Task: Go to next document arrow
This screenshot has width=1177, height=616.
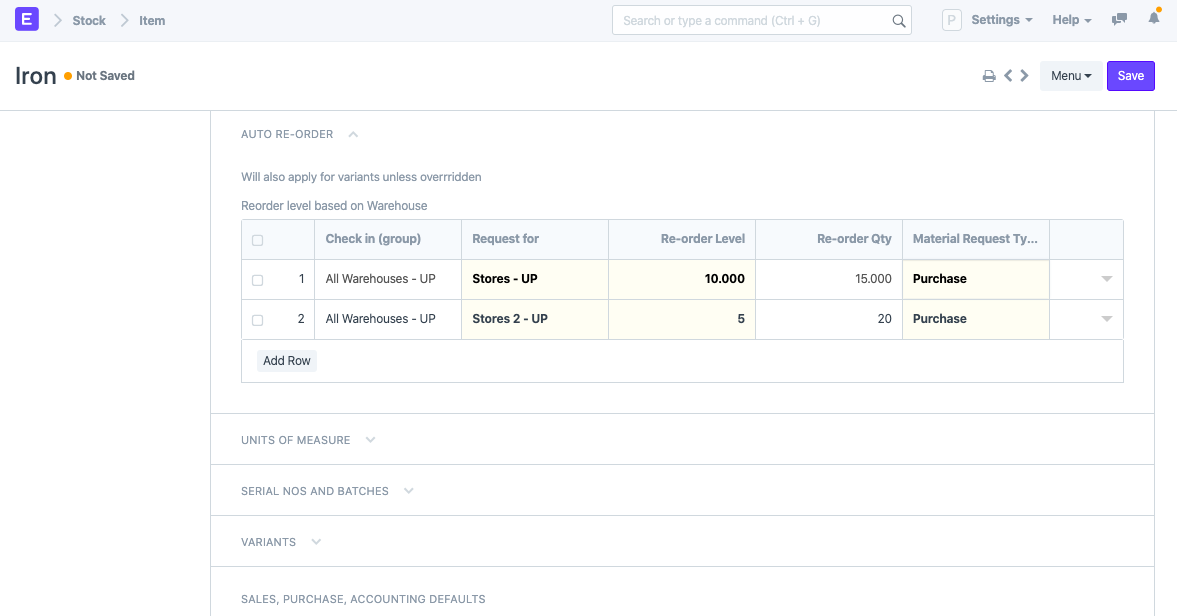Action: click(x=1024, y=75)
